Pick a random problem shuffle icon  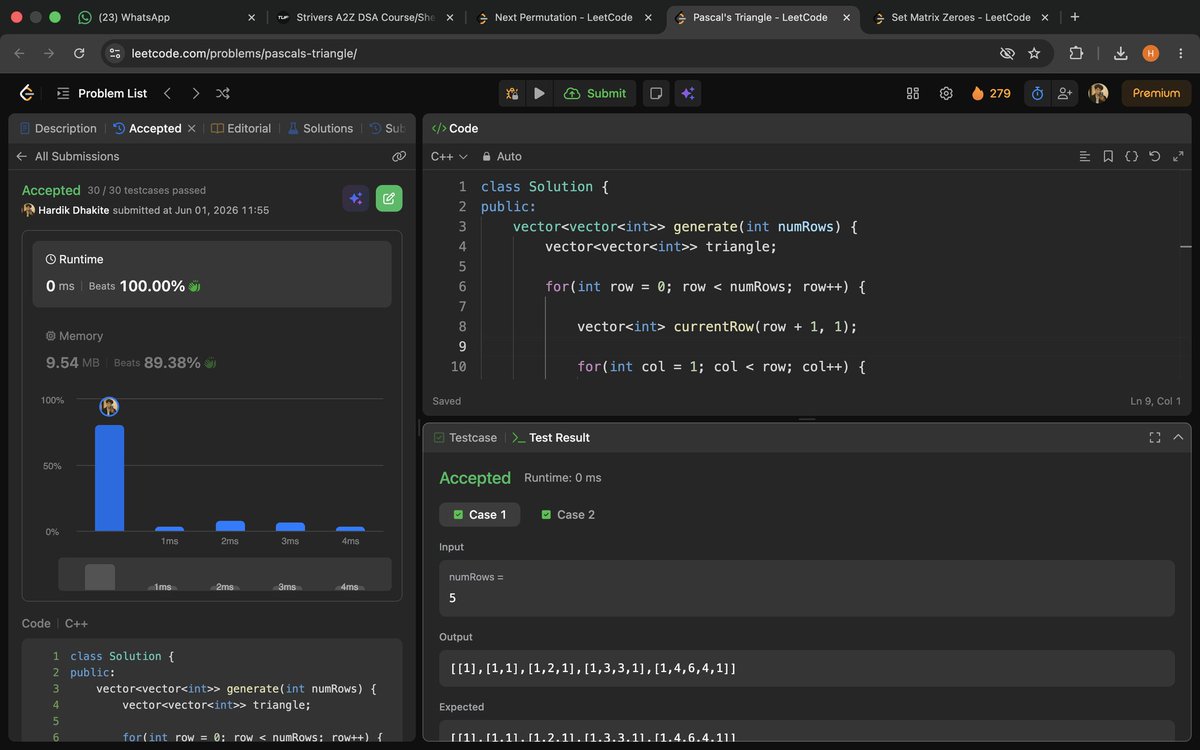(x=223, y=93)
